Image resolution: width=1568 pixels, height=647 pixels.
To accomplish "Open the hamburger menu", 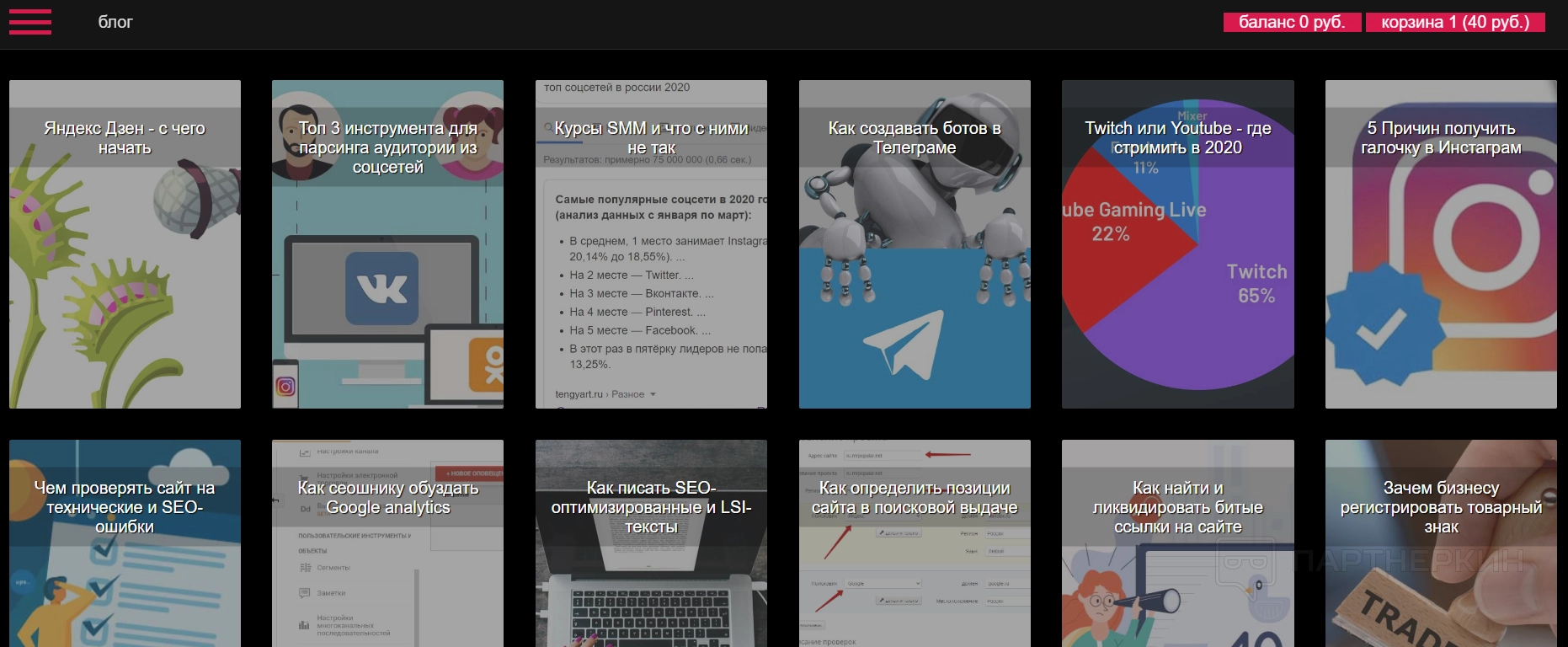I will tap(30, 22).
